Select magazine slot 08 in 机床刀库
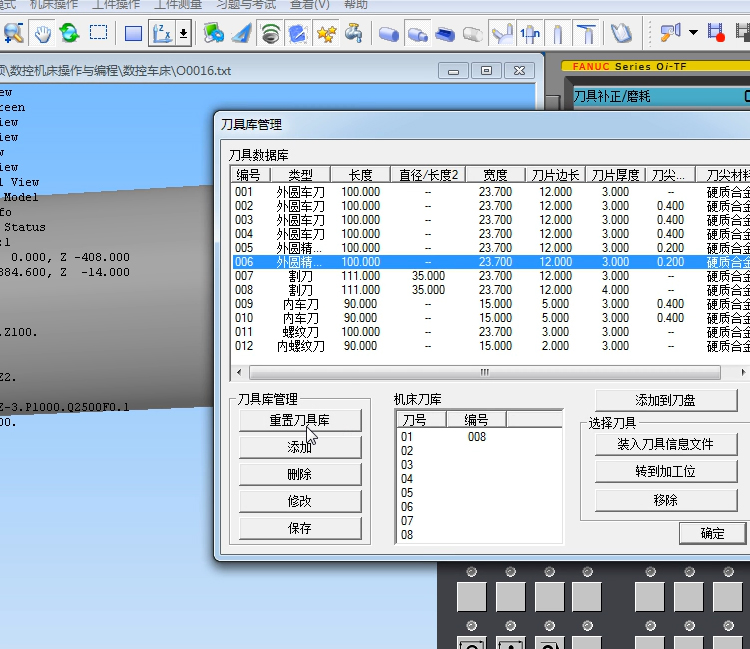Screen dimensions: 750x649 480,535
